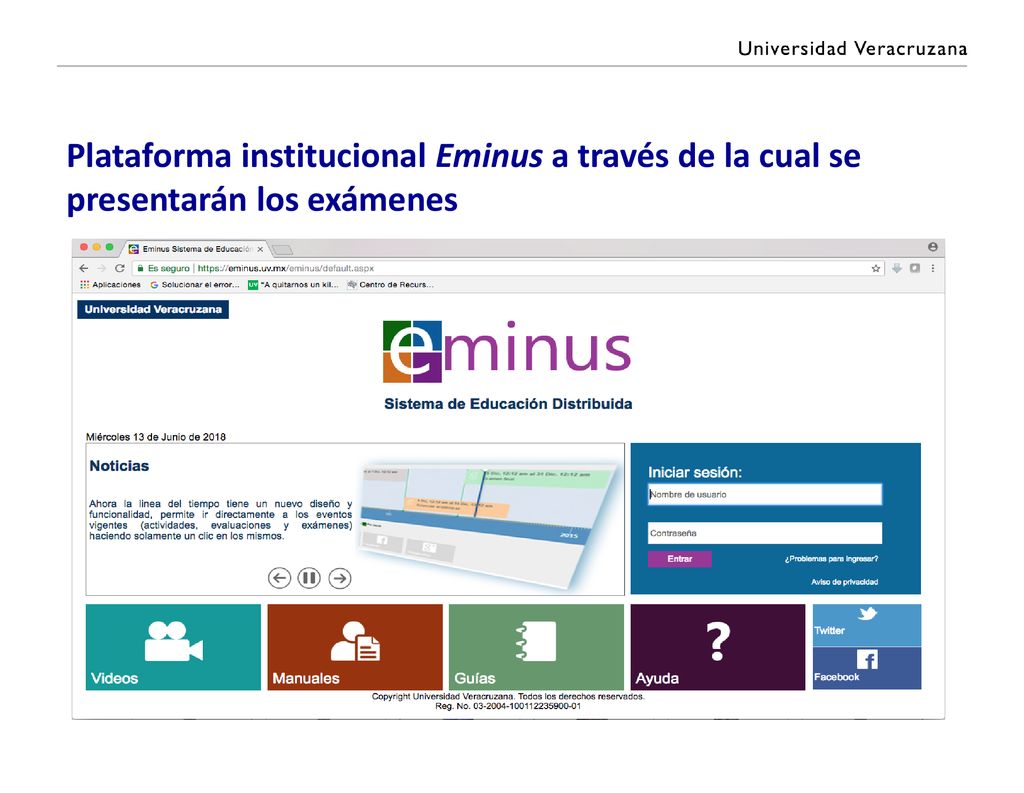This screenshot has height=793, width=1024.
Task: Click the square extension icon beside the menu
Action: [915, 268]
